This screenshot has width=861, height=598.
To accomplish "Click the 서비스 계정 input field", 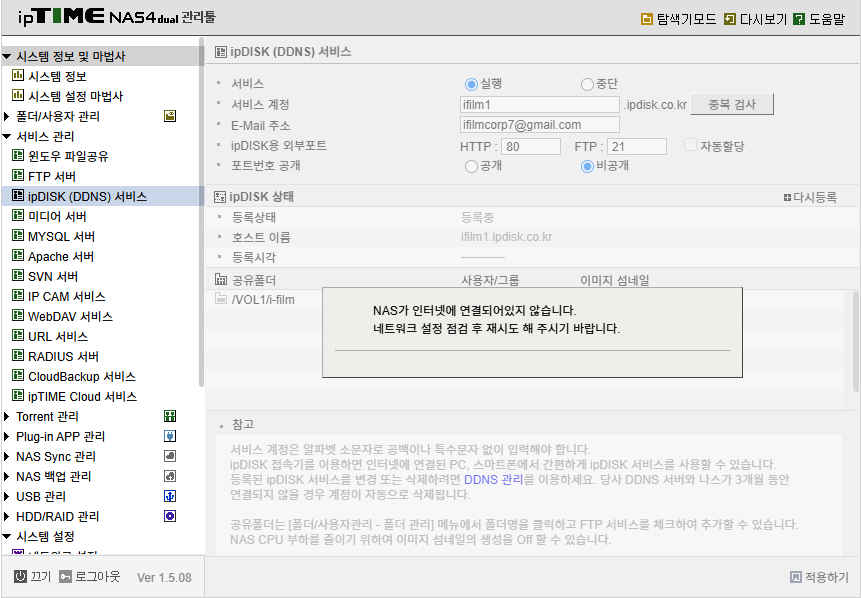I will point(540,104).
